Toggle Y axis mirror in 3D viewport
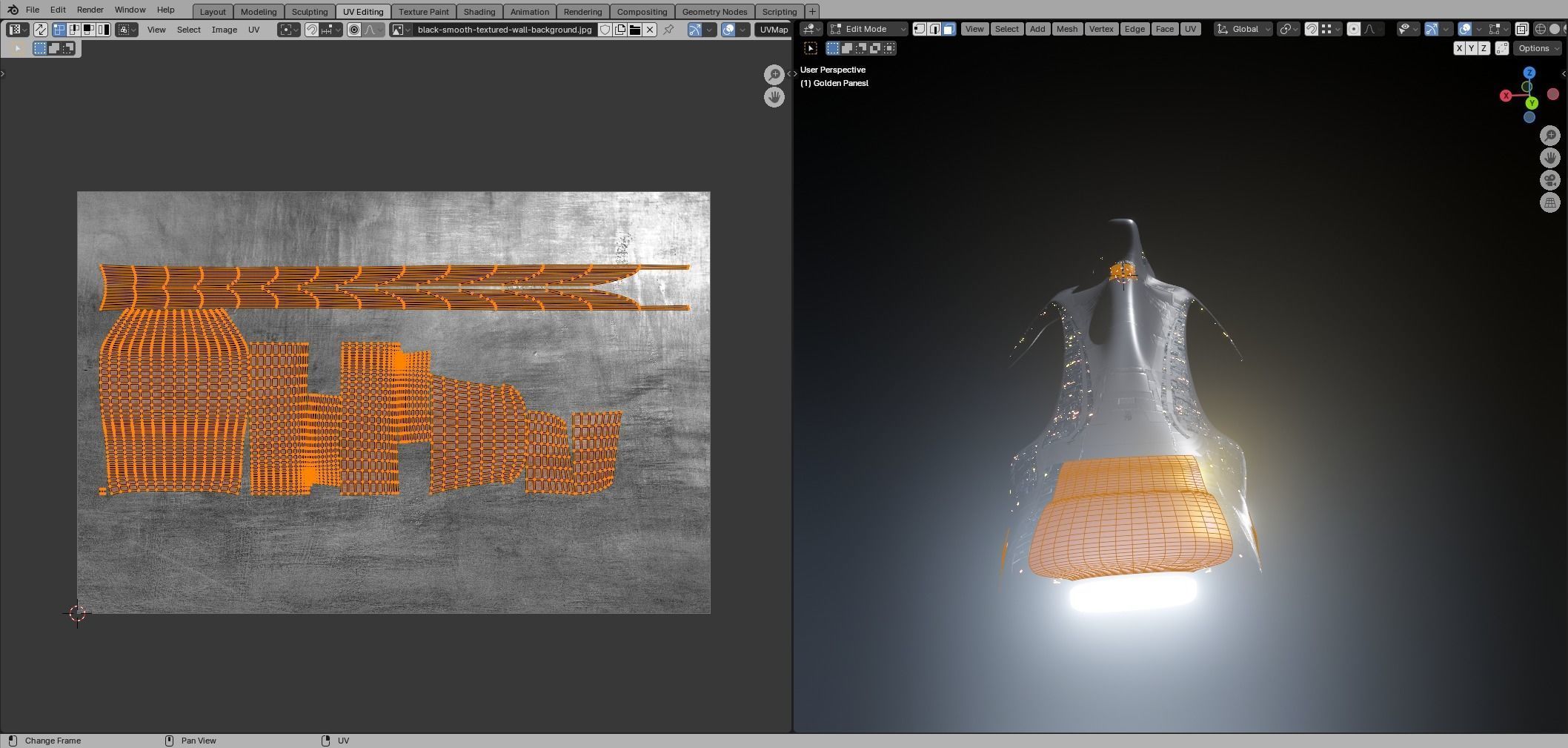 click(x=1472, y=48)
